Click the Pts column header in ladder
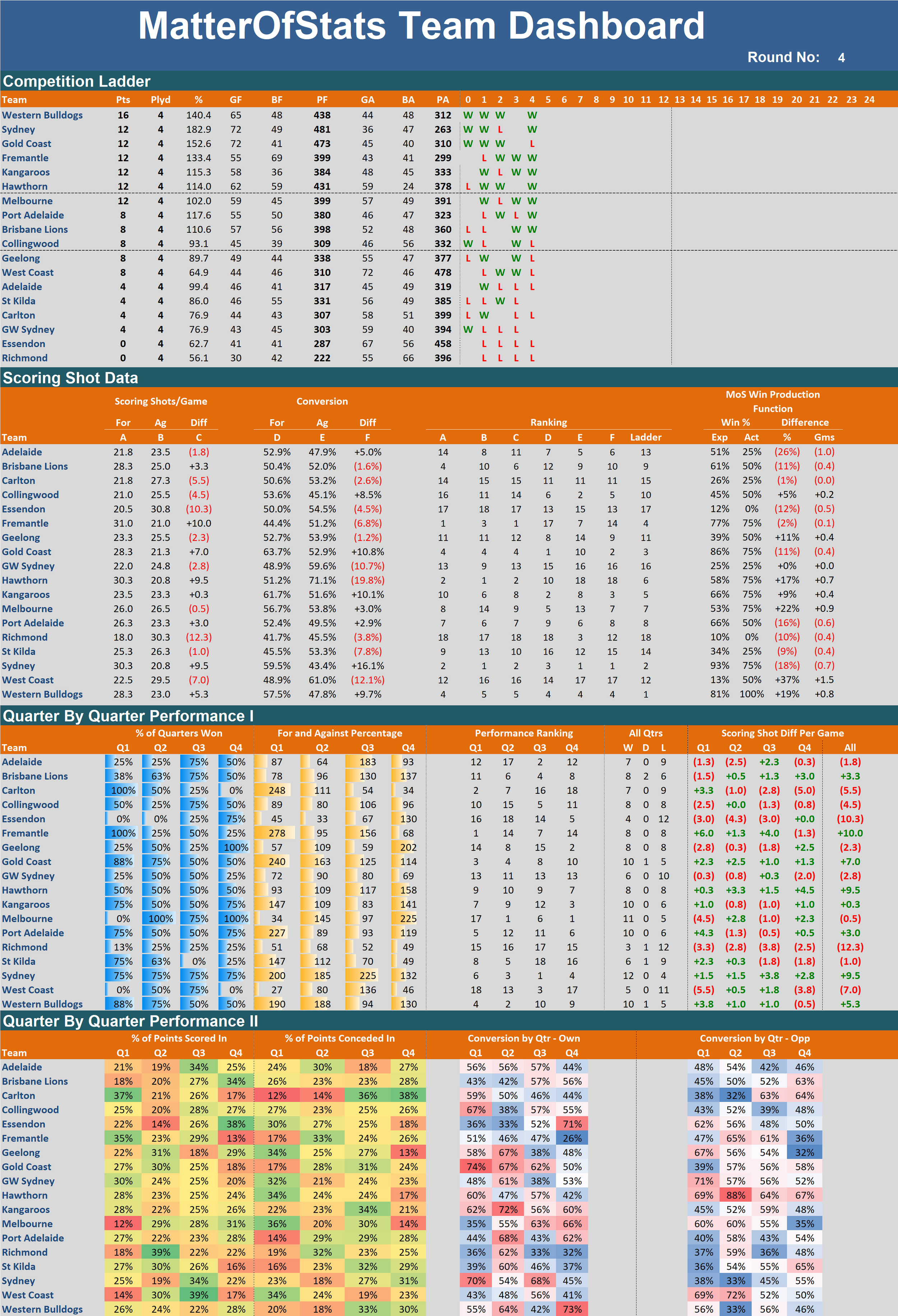Viewport: 898px width, 1316px height. [x=123, y=99]
